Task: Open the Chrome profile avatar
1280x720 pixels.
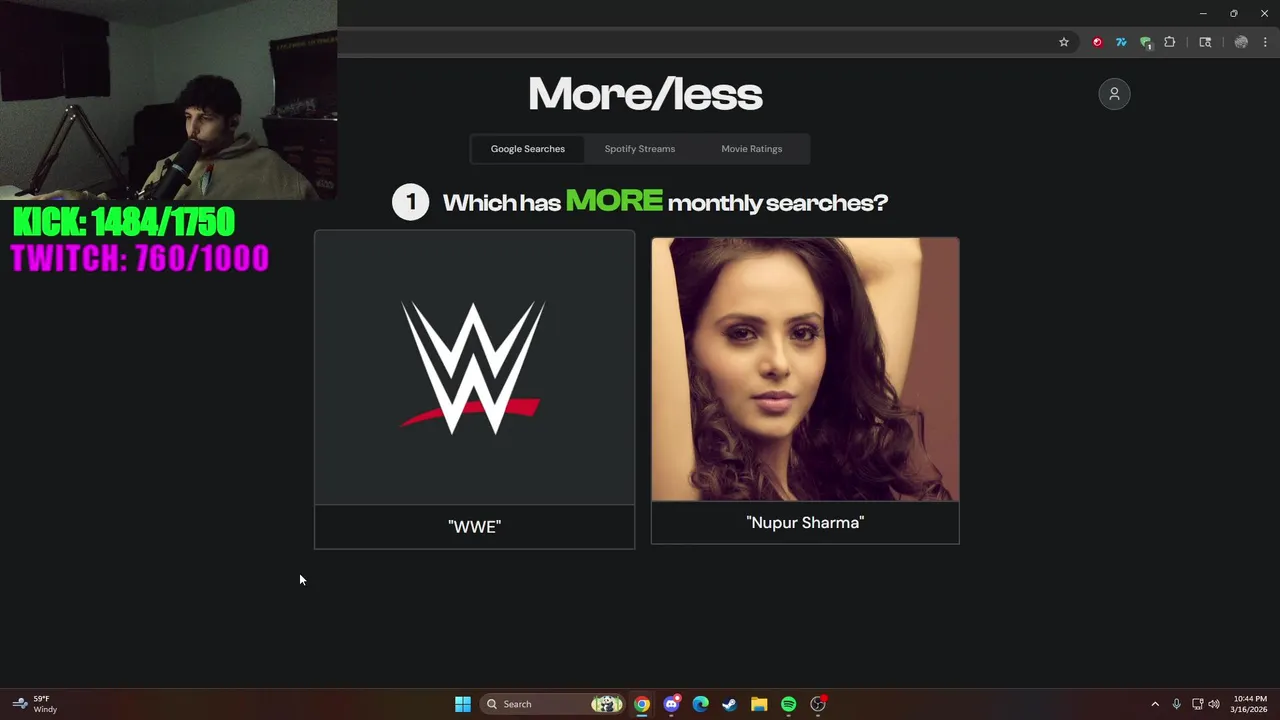Action: pyautogui.click(x=1241, y=42)
